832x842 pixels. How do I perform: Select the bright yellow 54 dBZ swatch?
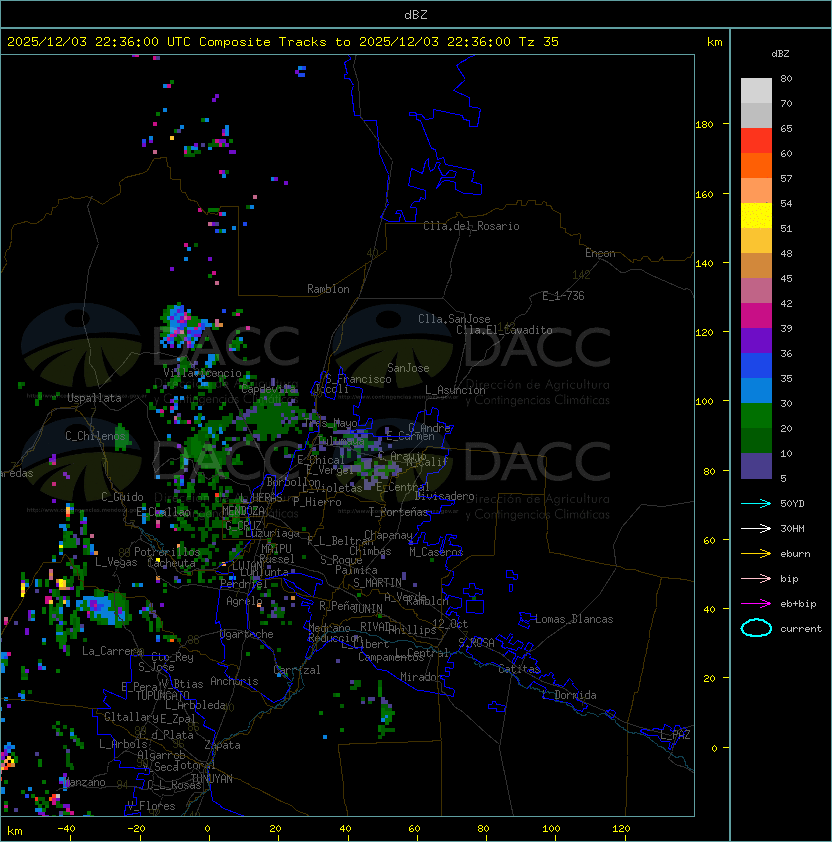756,215
